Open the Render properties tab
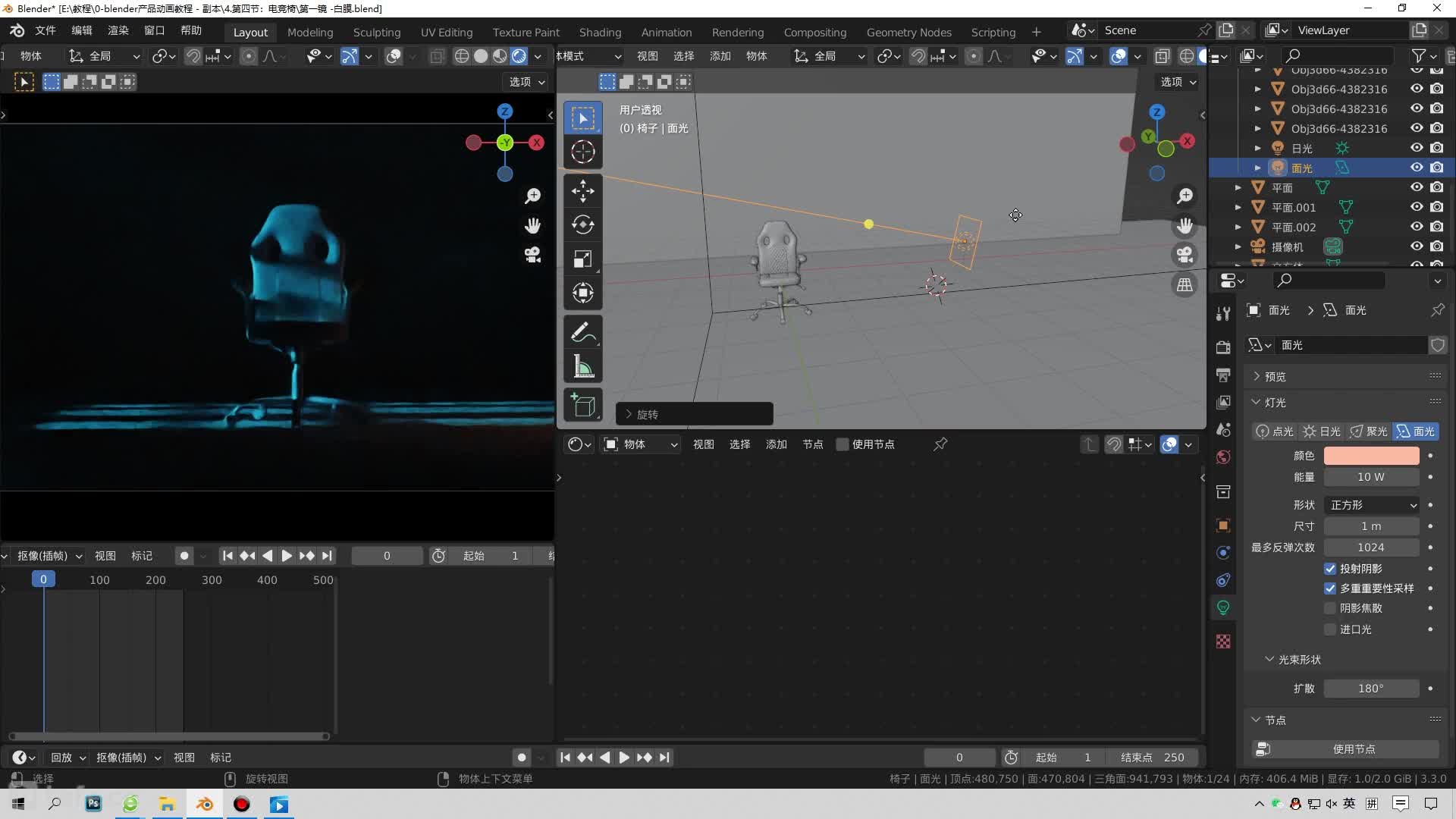The height and width of the screenshot is (819, 1456). tap(1223, 347)
